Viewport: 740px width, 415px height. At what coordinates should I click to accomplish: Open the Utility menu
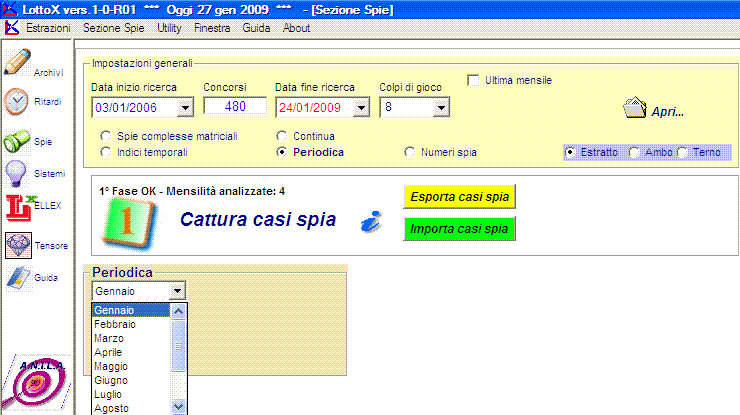point(169,28)
